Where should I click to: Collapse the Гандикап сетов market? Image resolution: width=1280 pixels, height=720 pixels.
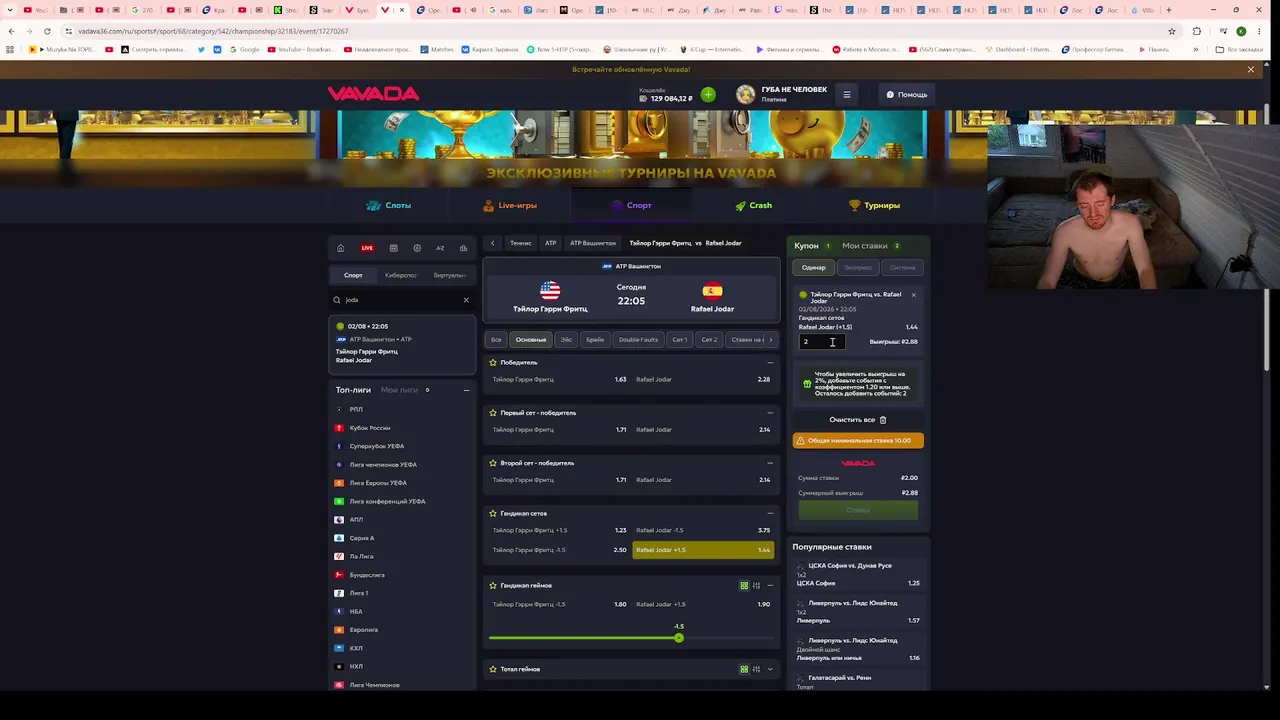770,513
